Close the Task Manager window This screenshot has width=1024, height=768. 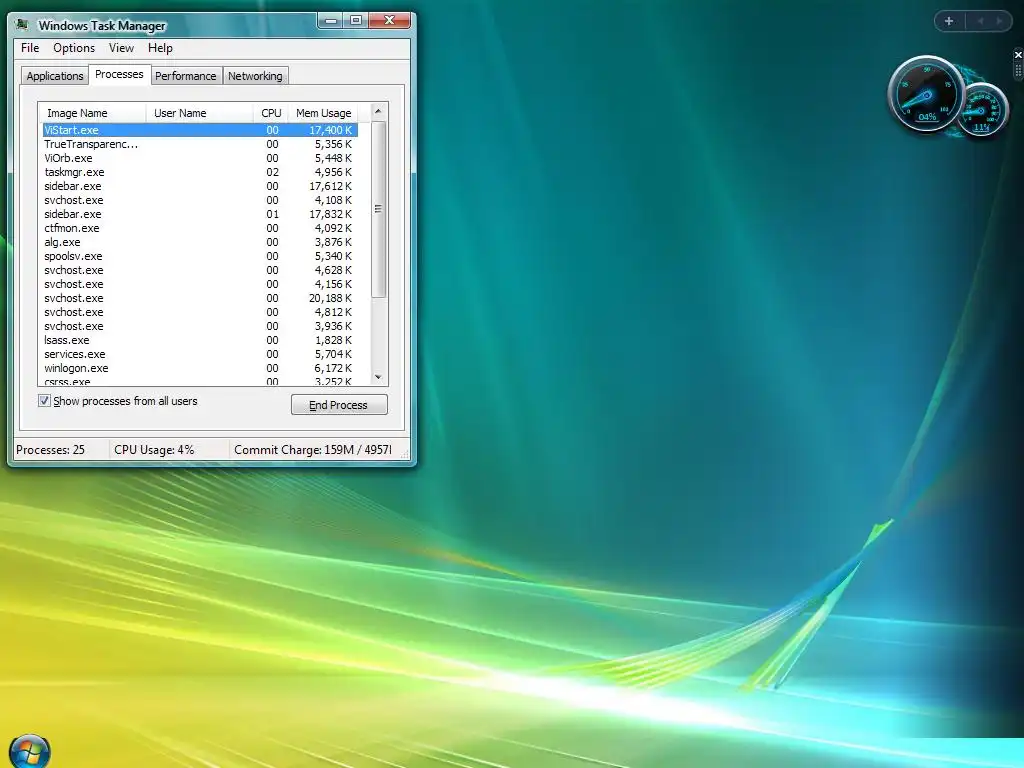click(389, 21)
